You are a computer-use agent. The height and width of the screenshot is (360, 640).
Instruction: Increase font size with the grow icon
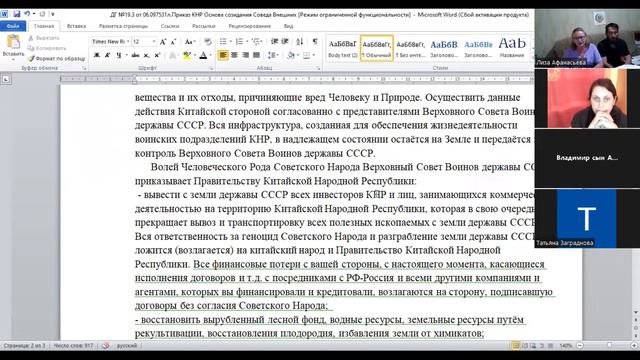(163, 42)
